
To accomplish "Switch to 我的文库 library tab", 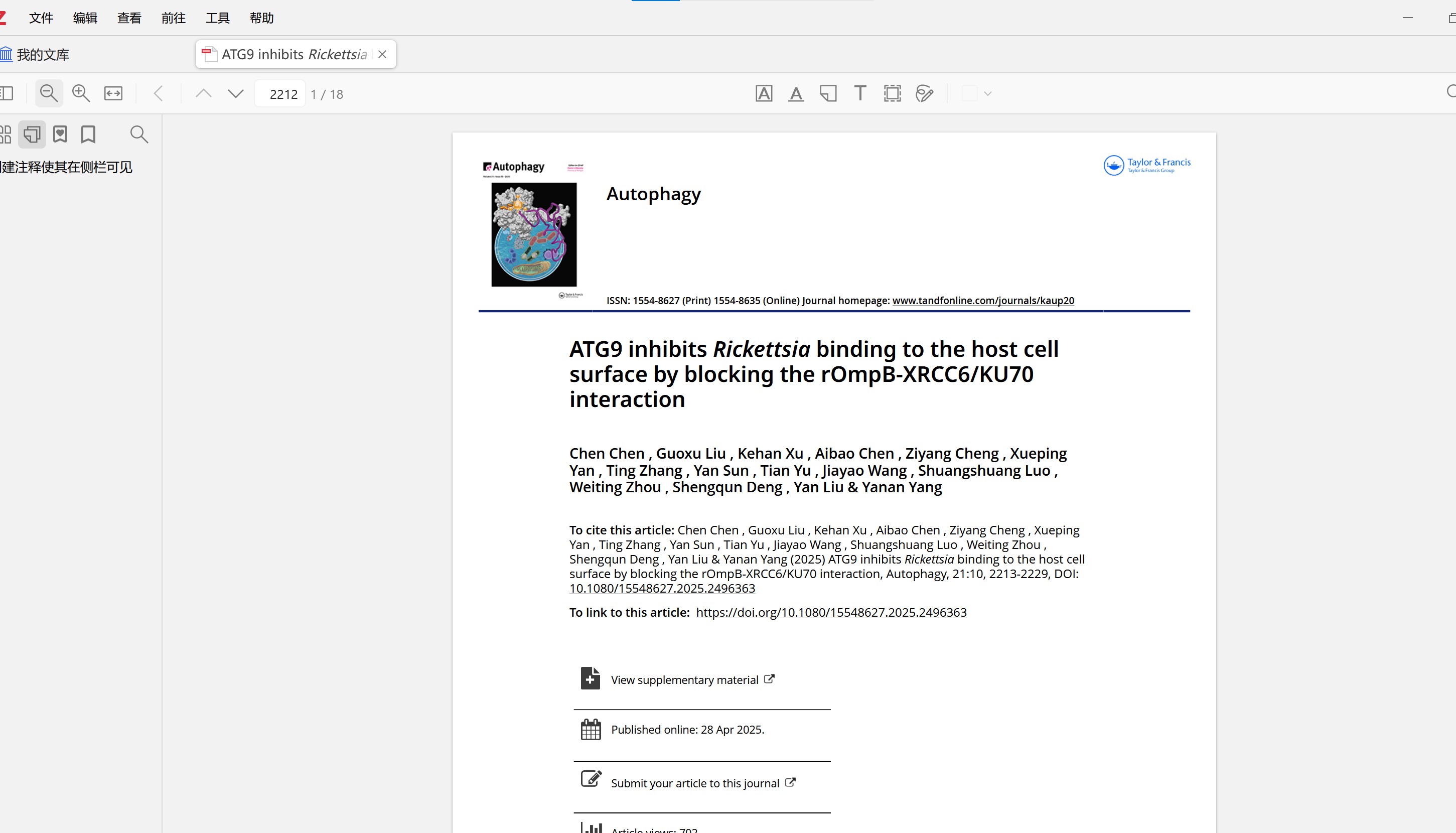I will point(42,55).
